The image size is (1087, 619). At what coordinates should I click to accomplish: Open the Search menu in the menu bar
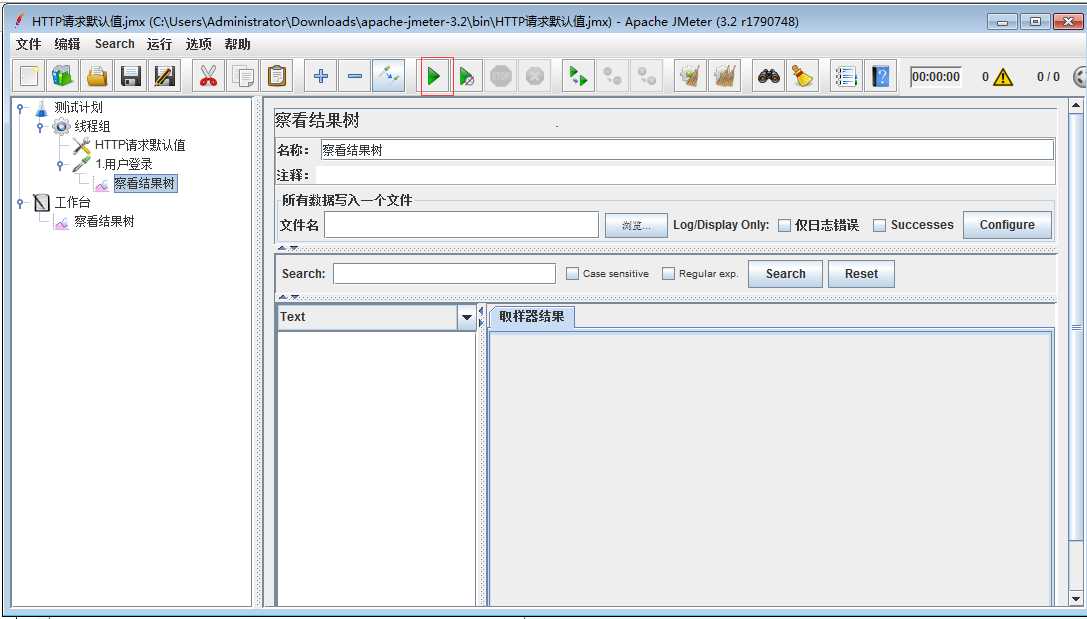(114, 44)
